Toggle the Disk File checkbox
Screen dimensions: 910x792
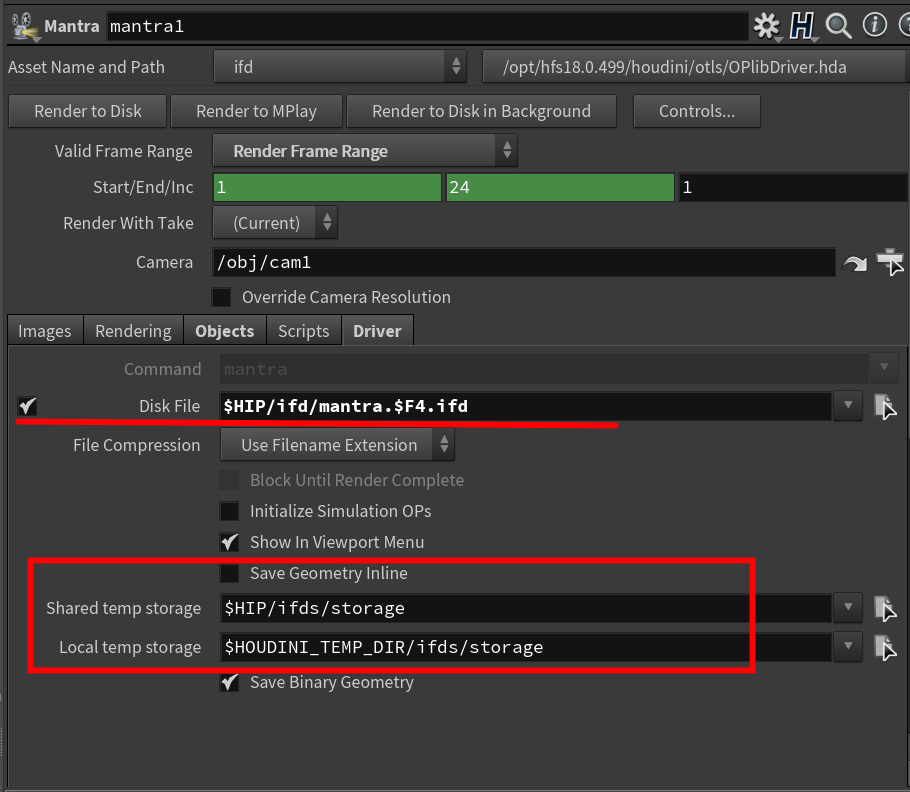point(27,406)
